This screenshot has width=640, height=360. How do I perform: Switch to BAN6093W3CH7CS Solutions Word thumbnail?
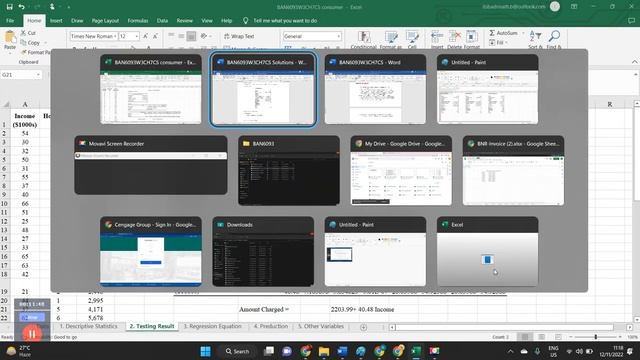[x=263, y=89]
